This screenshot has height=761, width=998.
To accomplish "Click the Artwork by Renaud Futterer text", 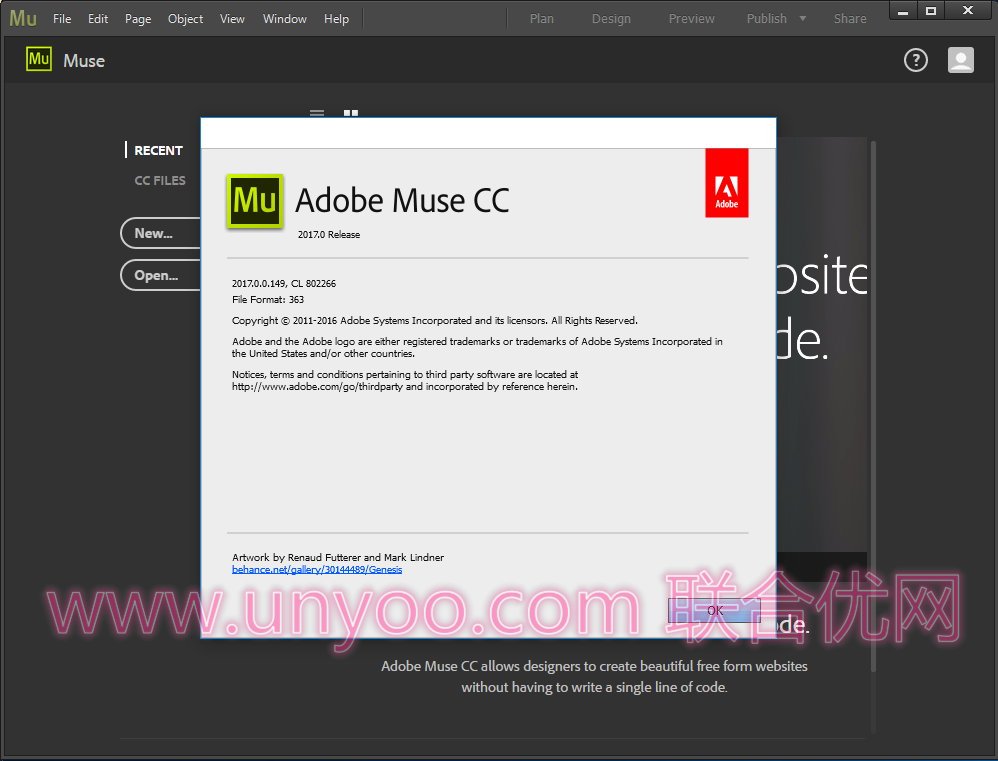I will click(338, 557).
